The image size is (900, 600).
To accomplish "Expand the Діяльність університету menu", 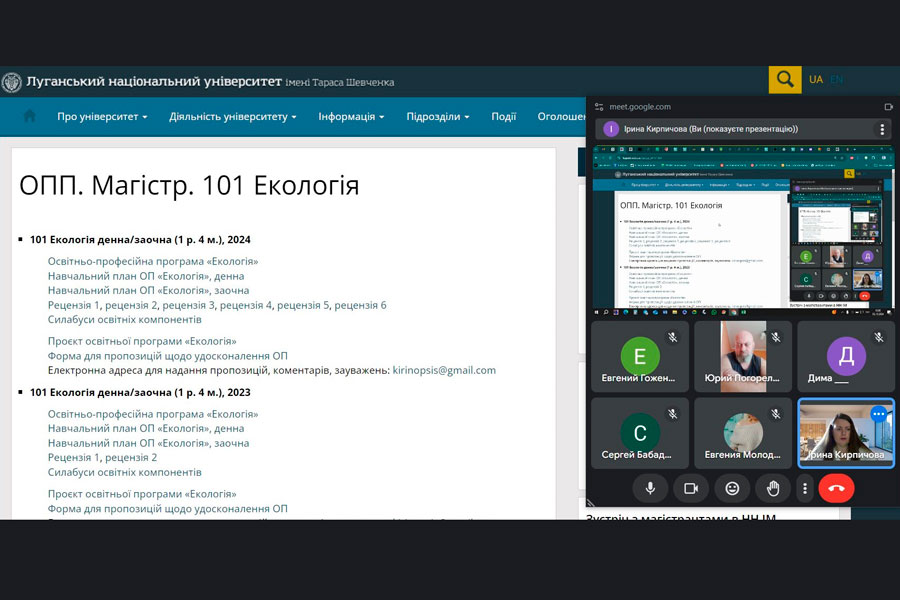I will coord(232,117).
